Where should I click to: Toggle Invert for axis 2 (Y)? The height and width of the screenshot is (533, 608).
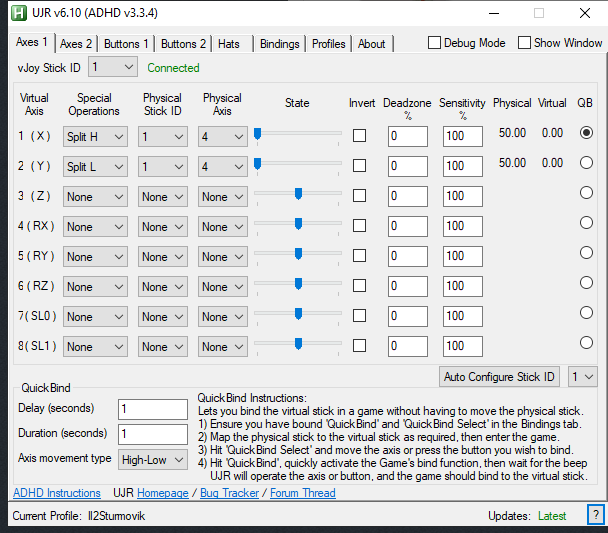click(x=359, y=166)
